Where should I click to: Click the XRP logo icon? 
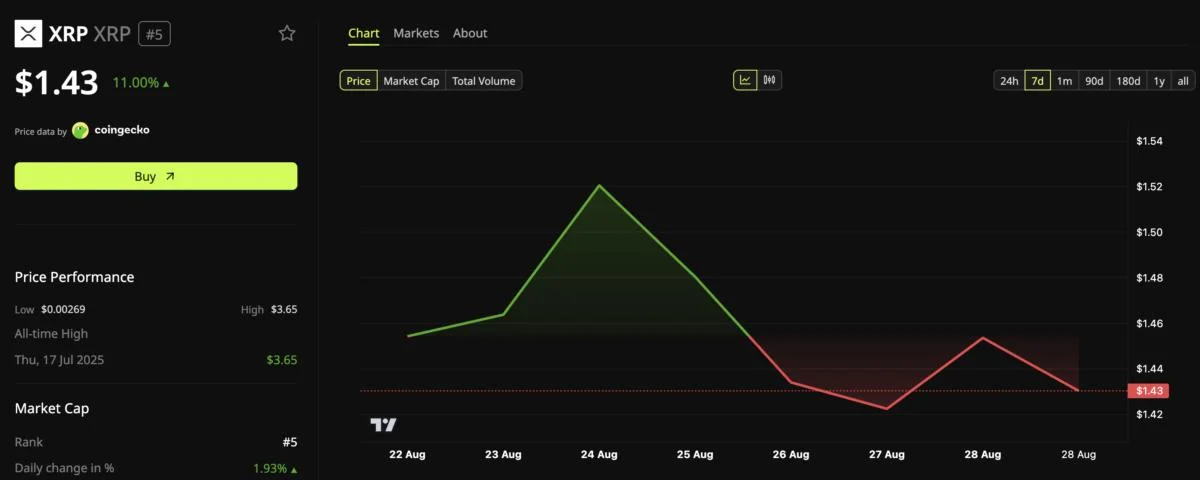coord(28,34)
